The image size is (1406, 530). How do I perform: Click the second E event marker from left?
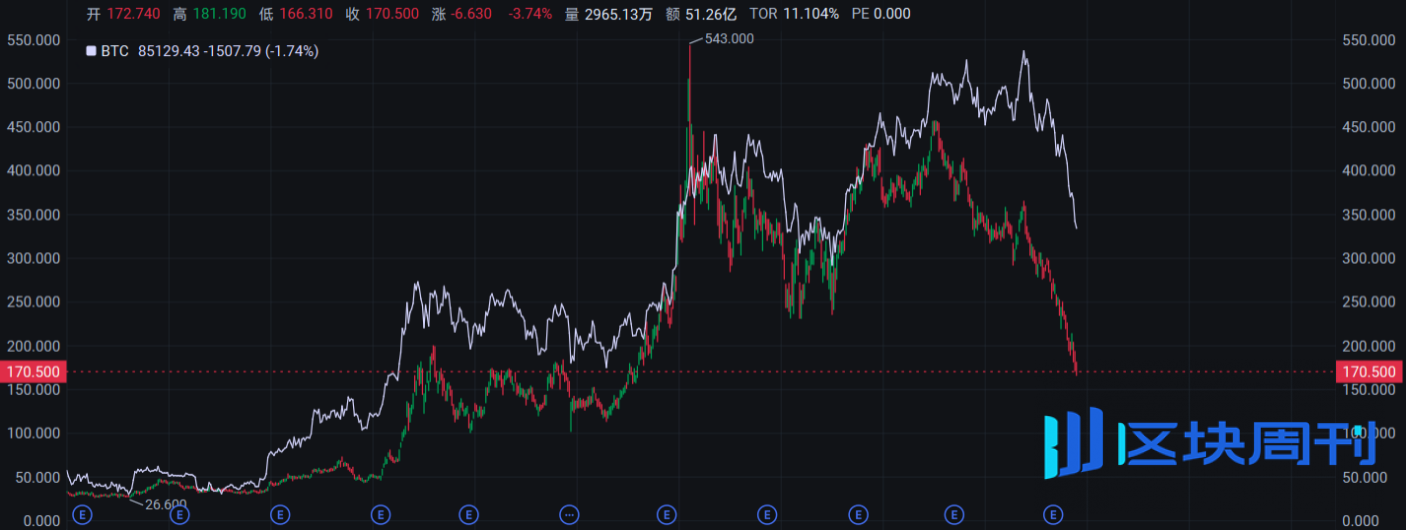pyautogui.click(x=180, y=514)
